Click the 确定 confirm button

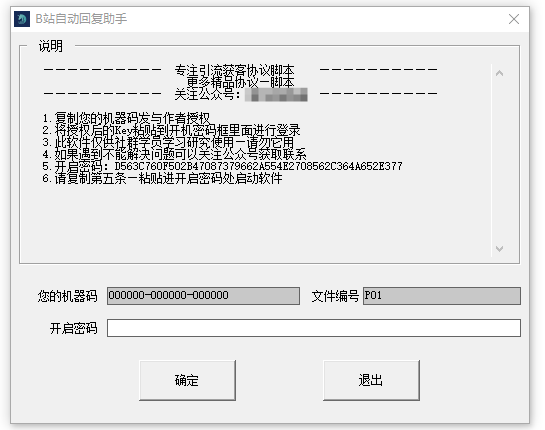(187, 380)
